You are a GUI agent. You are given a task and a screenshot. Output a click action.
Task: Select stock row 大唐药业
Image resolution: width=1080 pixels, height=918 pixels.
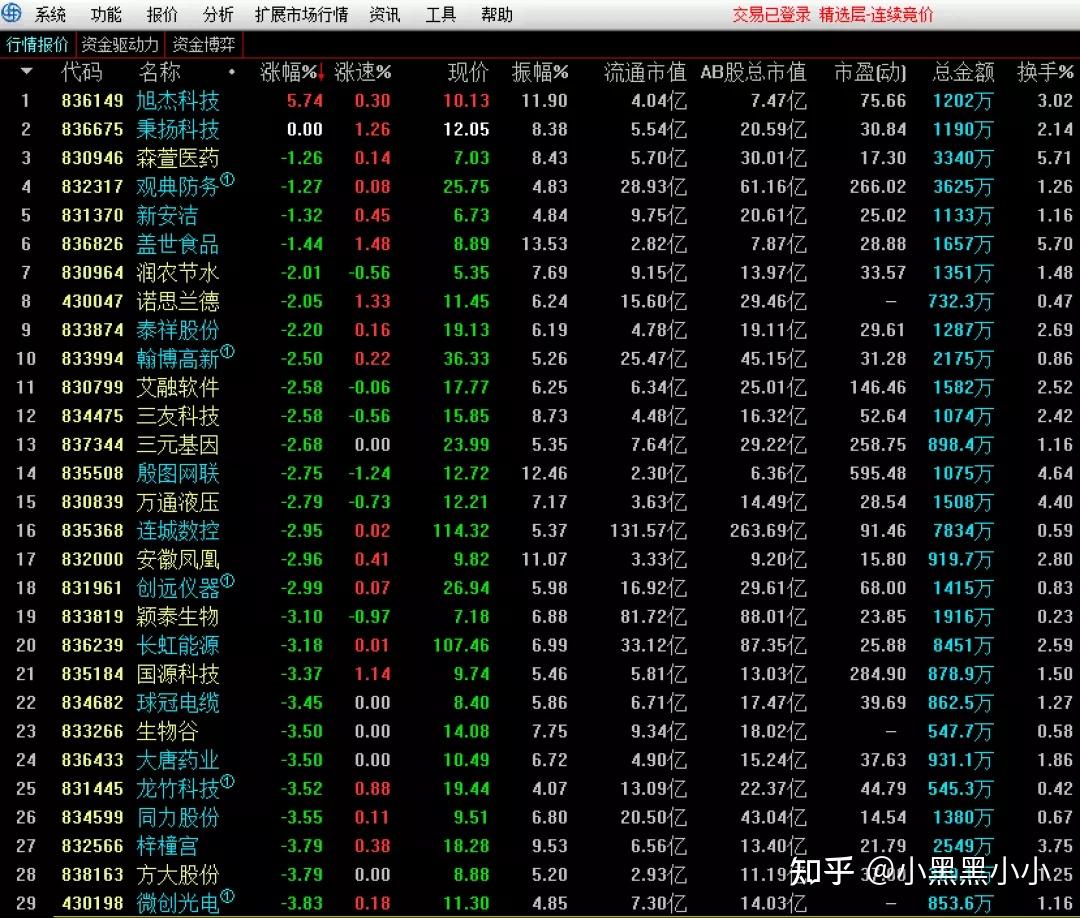[540, 760]
